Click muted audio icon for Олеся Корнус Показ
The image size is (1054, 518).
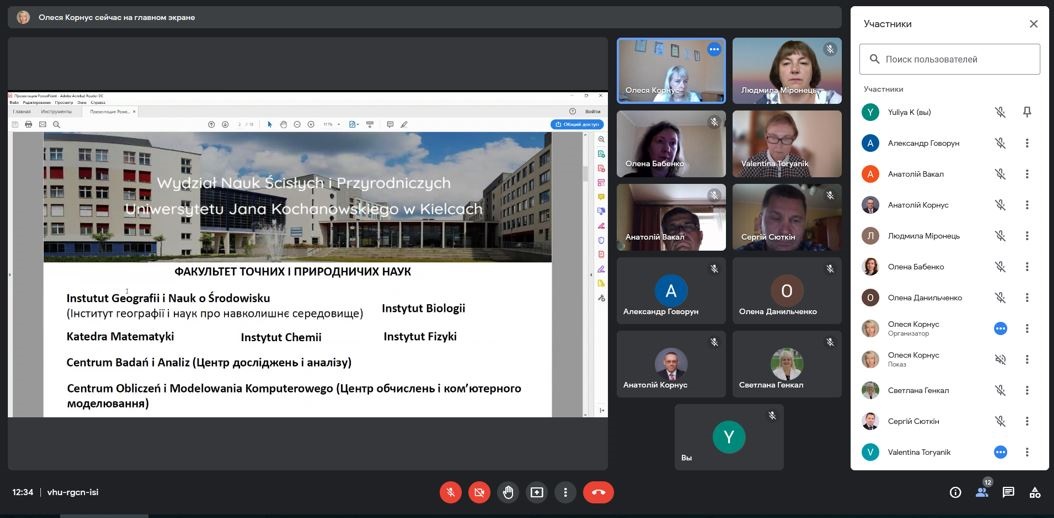(1000, 359)
